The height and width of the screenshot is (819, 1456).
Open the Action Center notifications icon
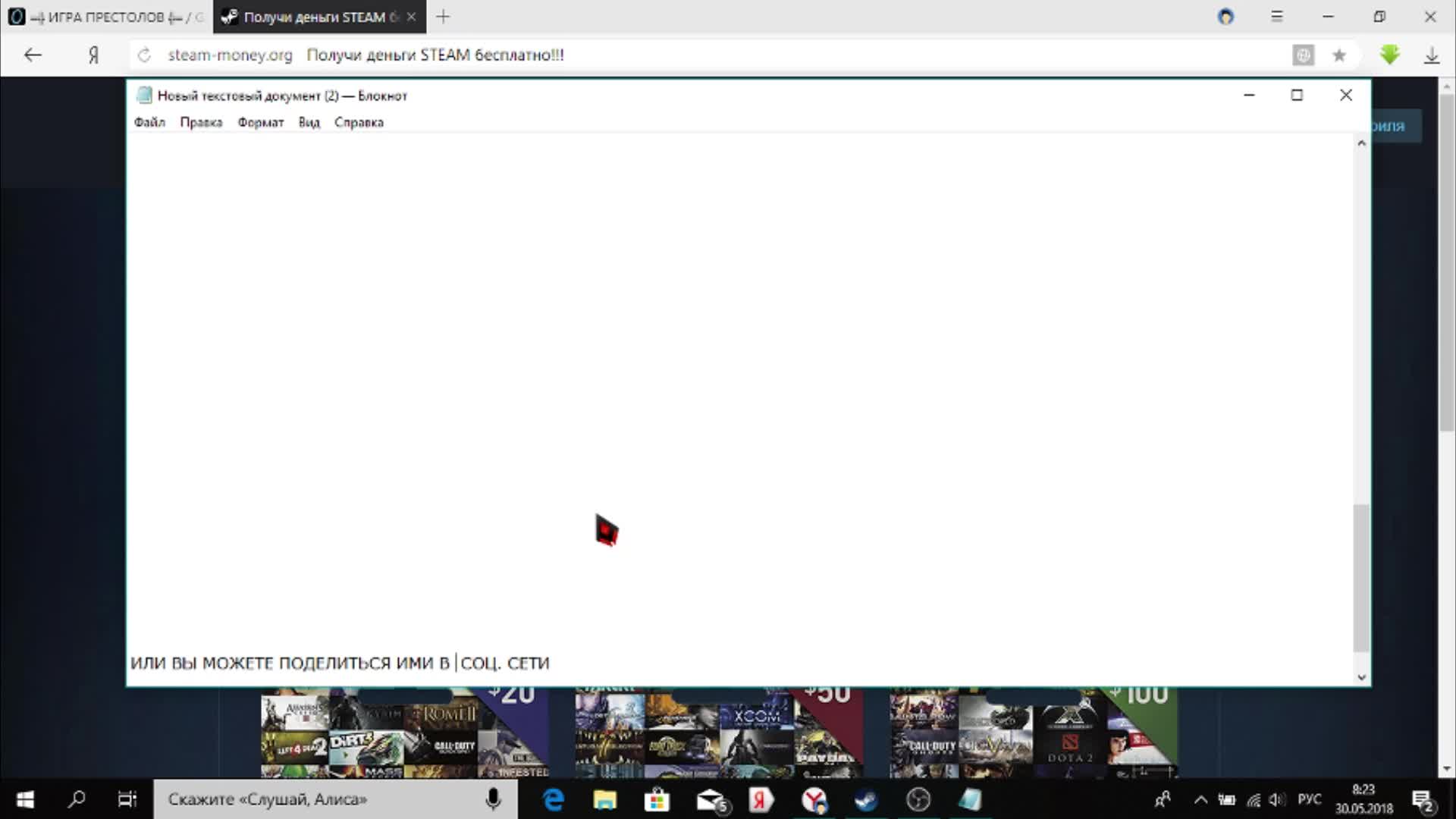1423,799
